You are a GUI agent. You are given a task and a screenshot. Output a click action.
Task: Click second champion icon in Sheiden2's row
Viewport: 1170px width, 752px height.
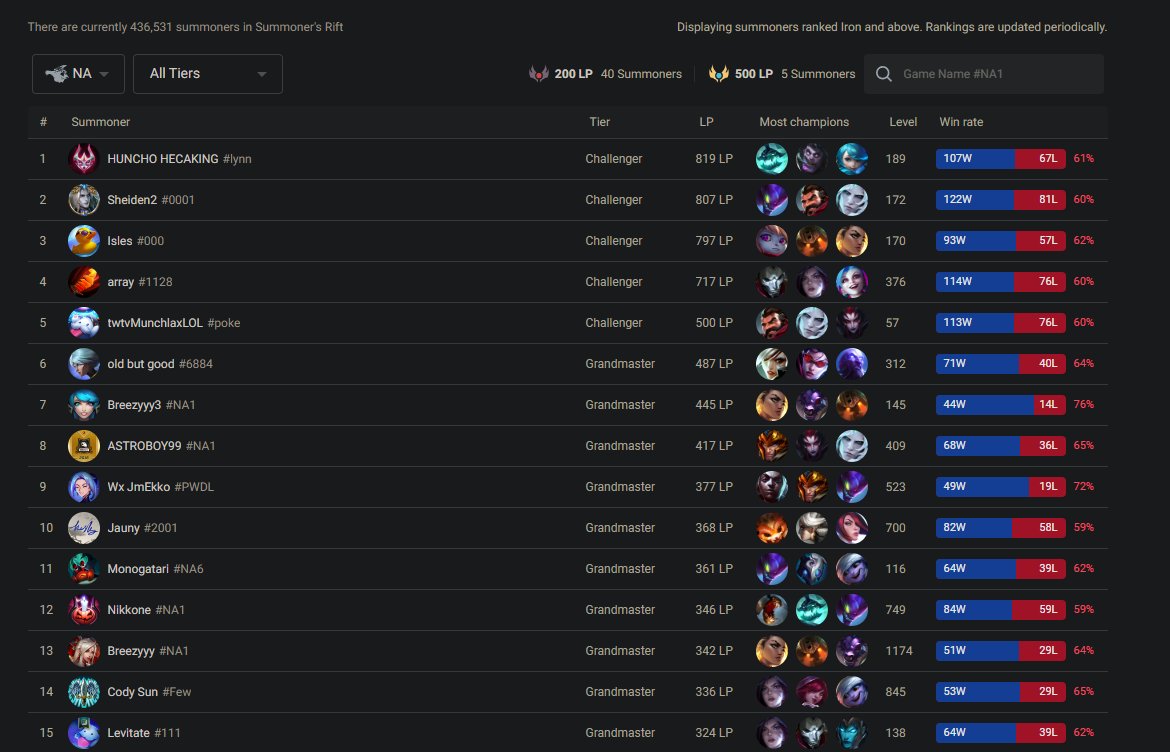pos(811,200)
